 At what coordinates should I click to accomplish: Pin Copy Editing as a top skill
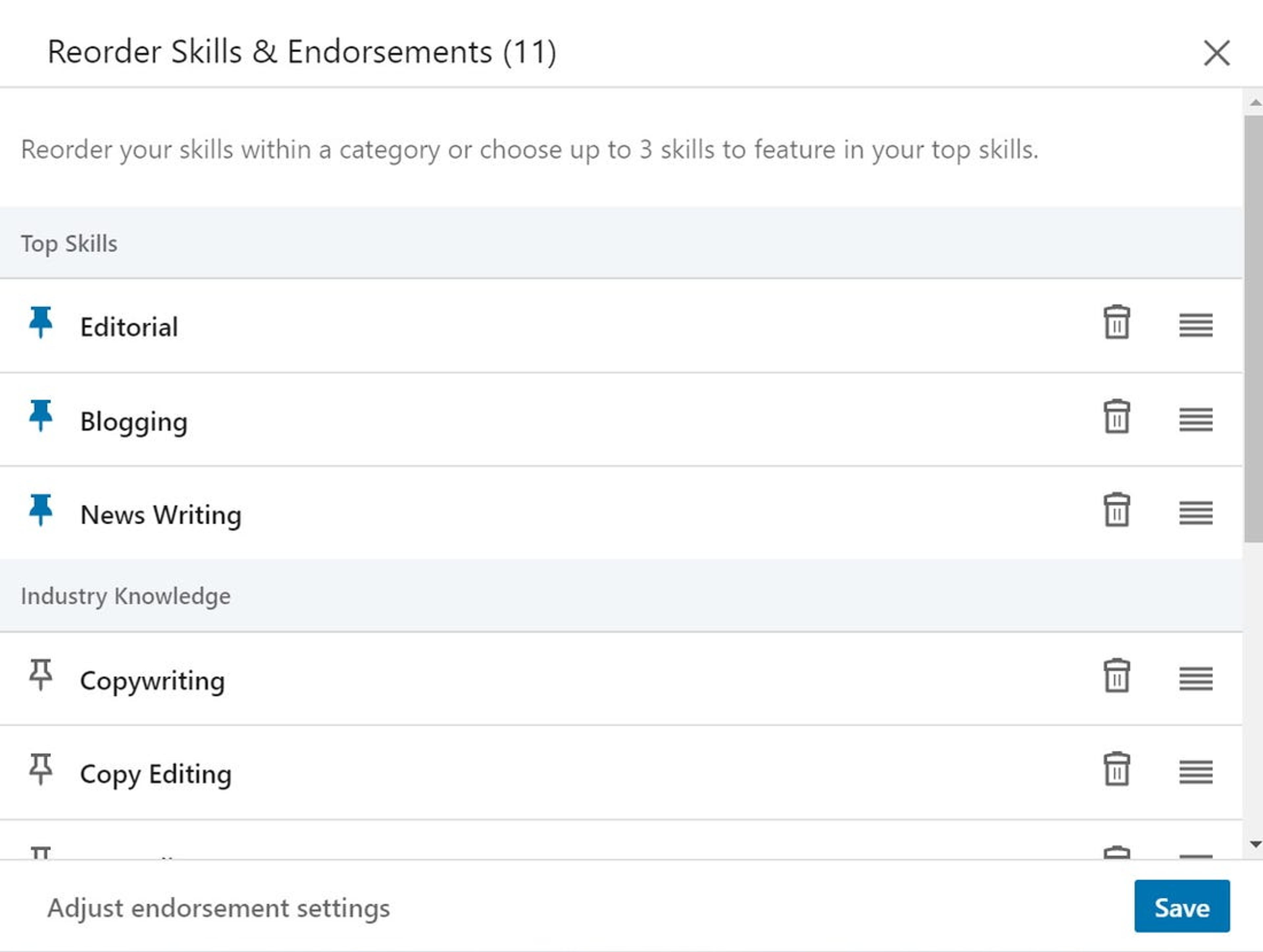point(40,769)
